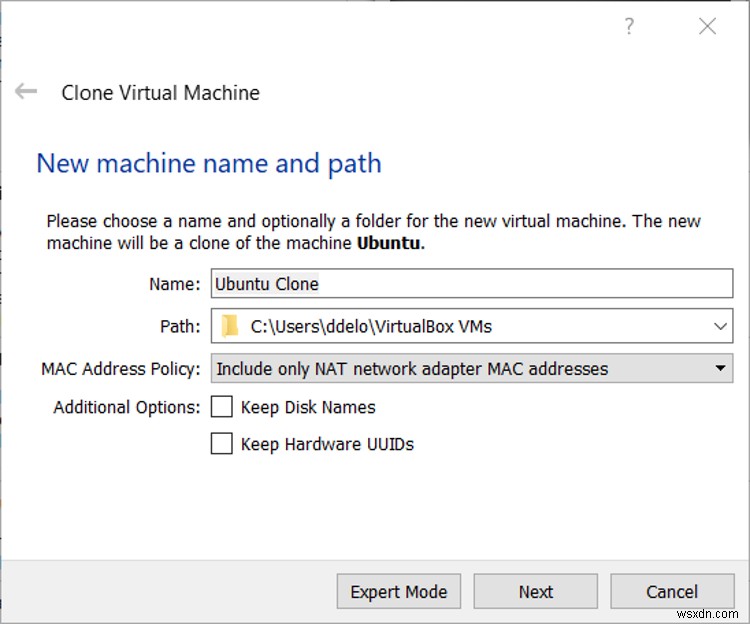The image size is (750, 624).
Task: Enable Keep Disk Names checkbox
Action: [222, 407]
